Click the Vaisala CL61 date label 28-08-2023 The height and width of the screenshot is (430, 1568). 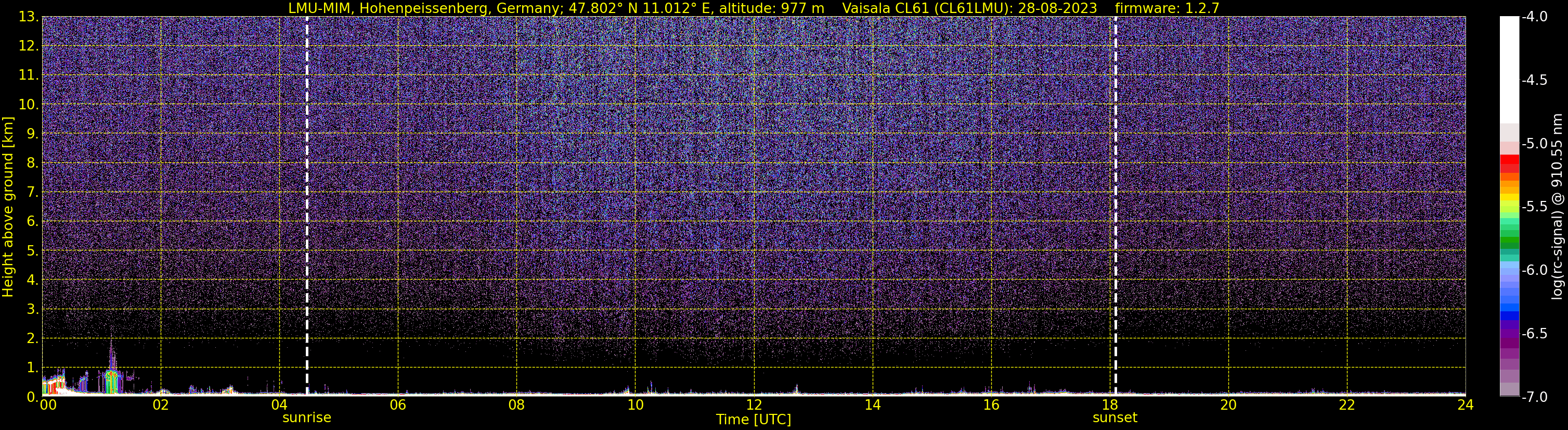coord(1057,8)
